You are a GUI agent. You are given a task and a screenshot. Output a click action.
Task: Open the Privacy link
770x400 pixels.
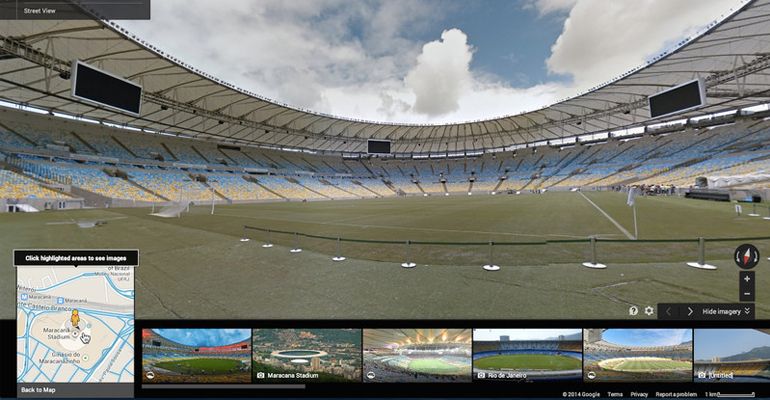639,394
